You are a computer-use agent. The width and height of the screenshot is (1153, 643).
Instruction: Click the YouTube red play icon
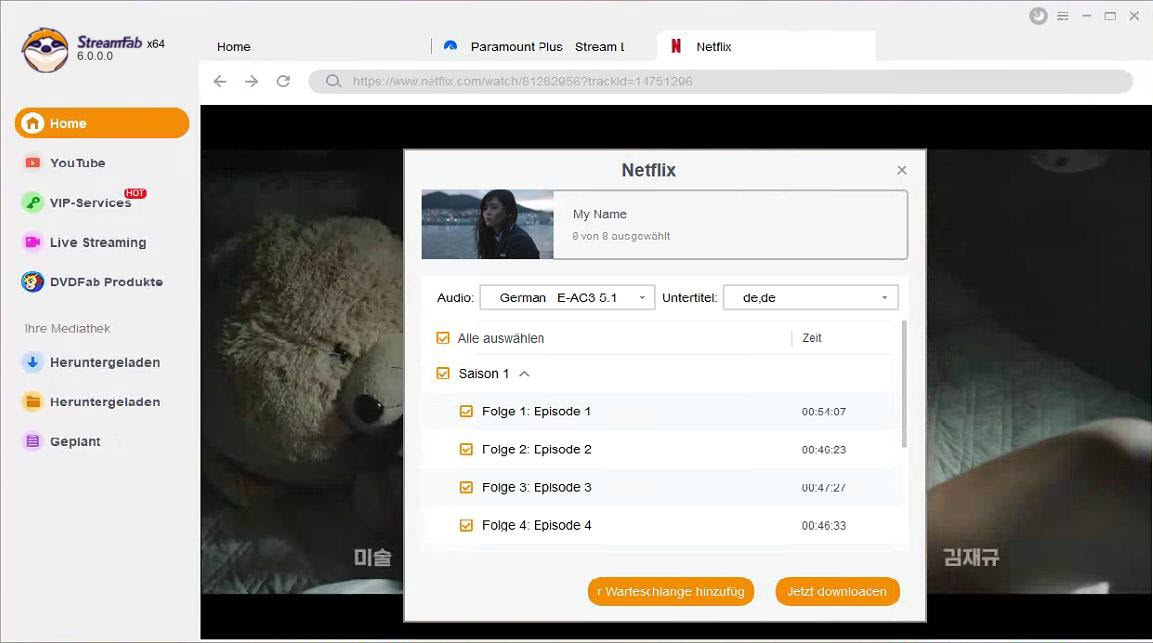tap(32, 163)
